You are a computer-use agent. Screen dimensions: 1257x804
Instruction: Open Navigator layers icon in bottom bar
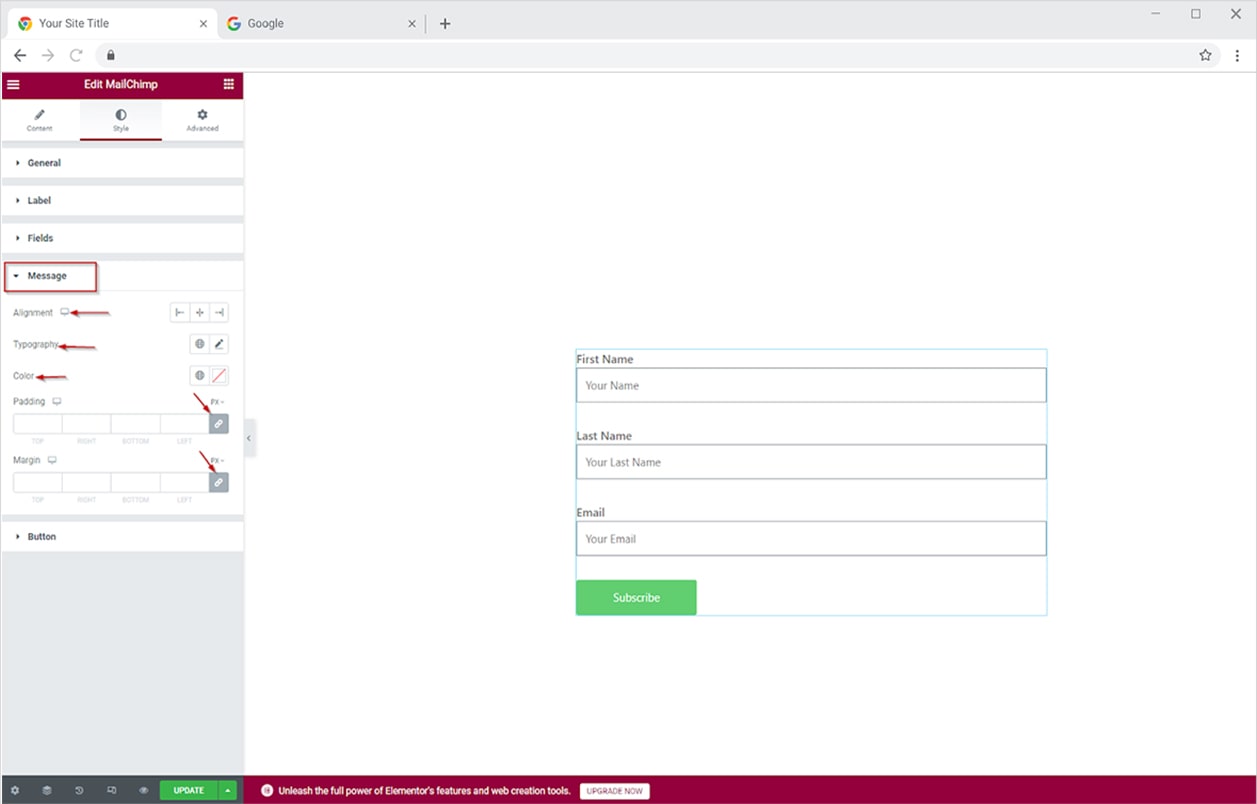click(x=47, y=790)
